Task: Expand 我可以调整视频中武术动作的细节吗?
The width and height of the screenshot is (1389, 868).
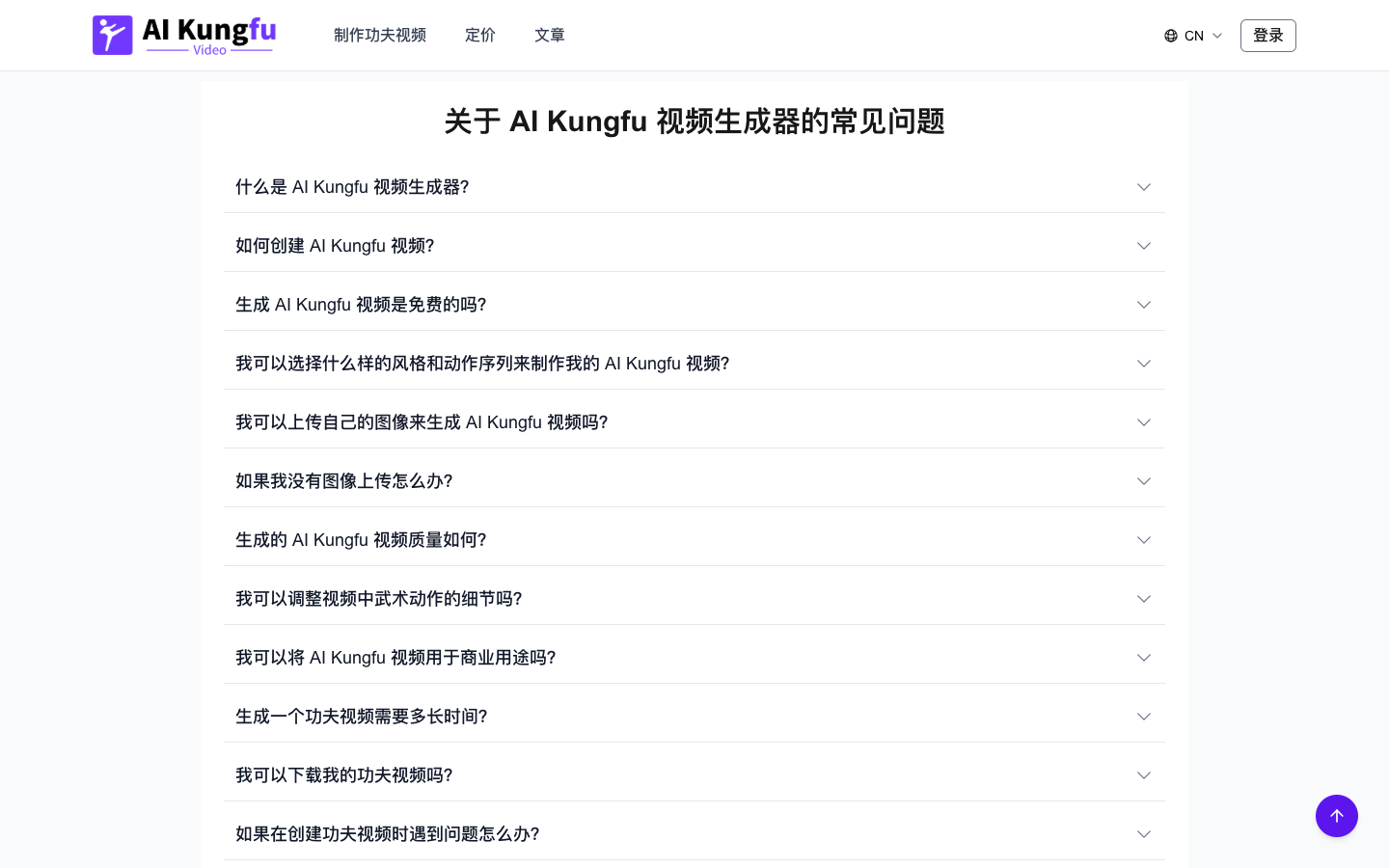Action: pyautogui.click(x=694, y=599)
